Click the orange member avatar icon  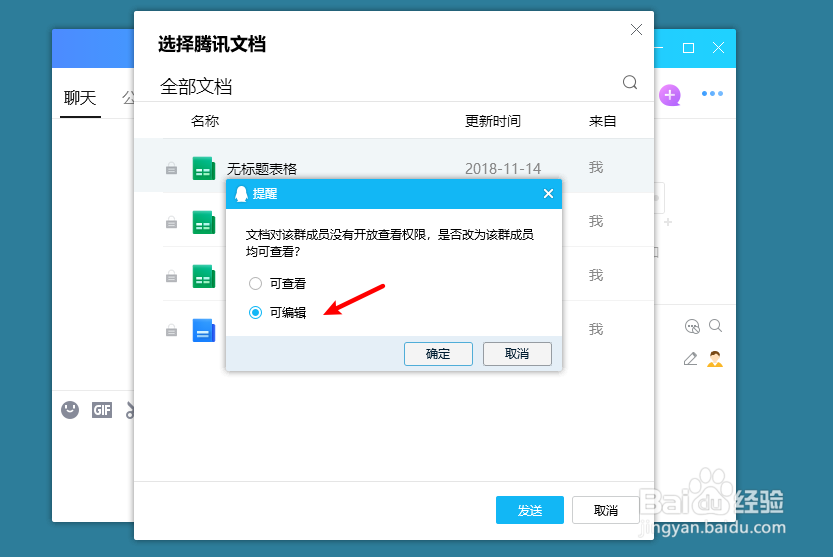[x=715, y=359]
